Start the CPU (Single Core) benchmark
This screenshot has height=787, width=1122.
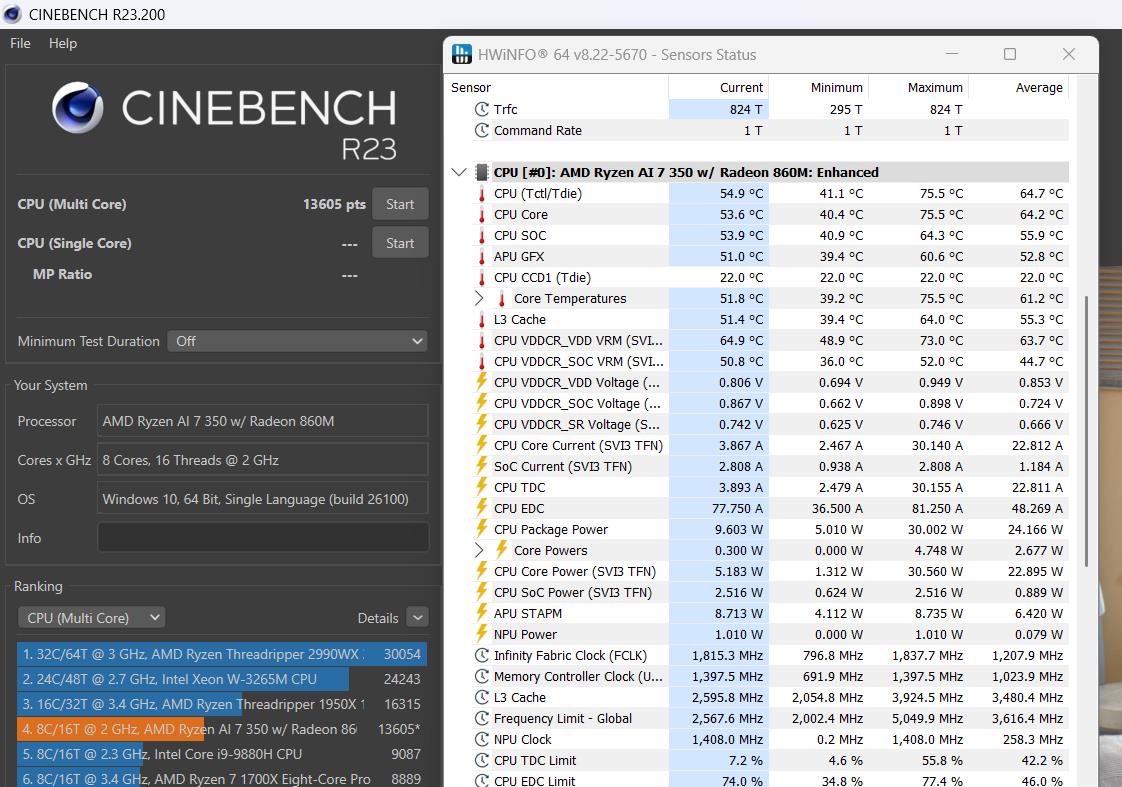click(400, 243)
